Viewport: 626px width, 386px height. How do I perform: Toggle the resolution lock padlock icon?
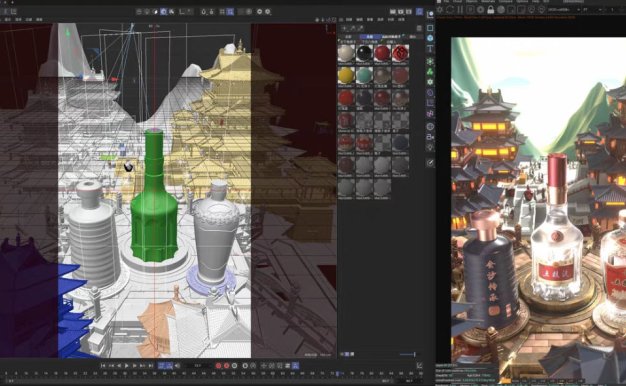click(x=491, y=10)
